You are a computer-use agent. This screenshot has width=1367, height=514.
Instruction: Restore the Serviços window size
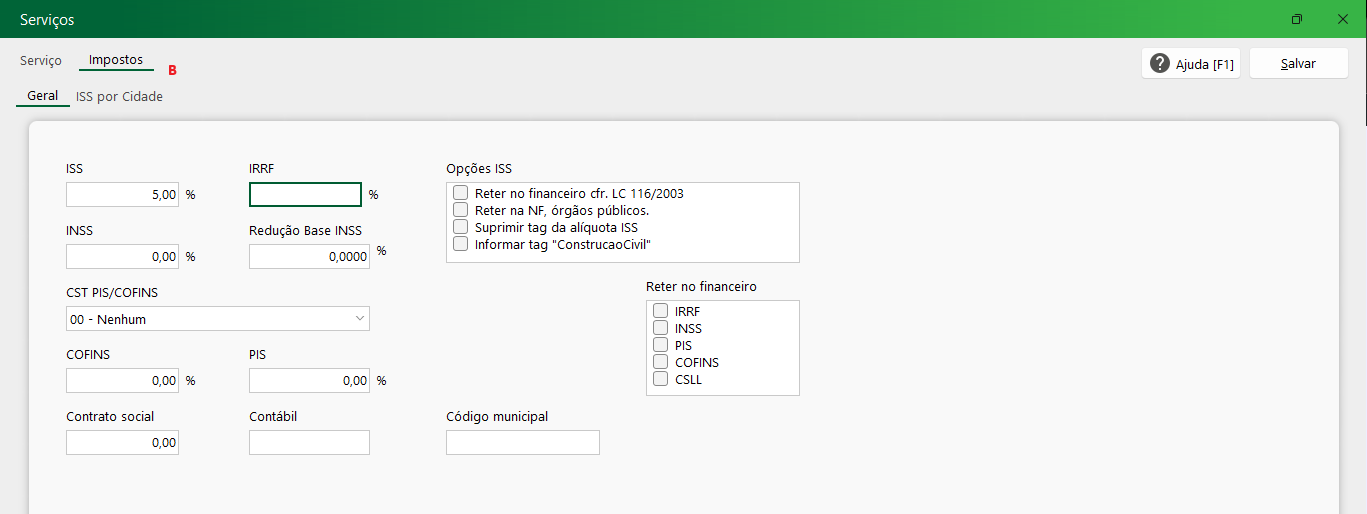point(1297,19)
